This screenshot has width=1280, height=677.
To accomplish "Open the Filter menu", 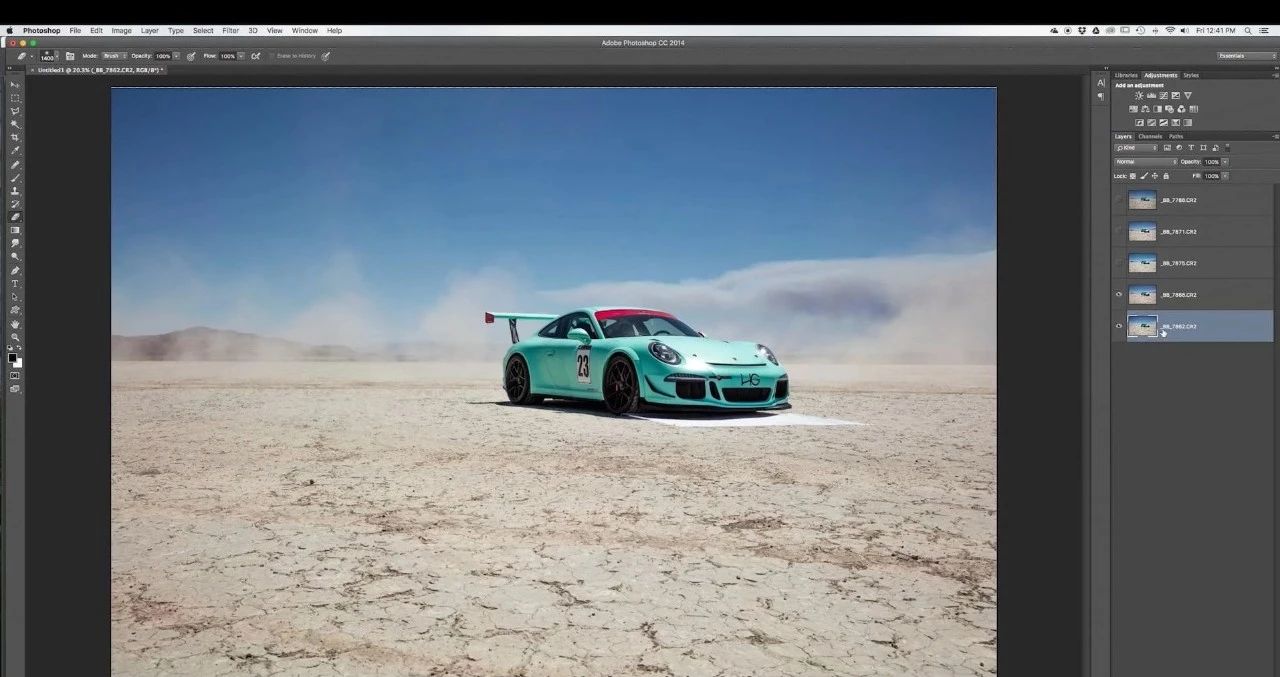I will point(230,31).
